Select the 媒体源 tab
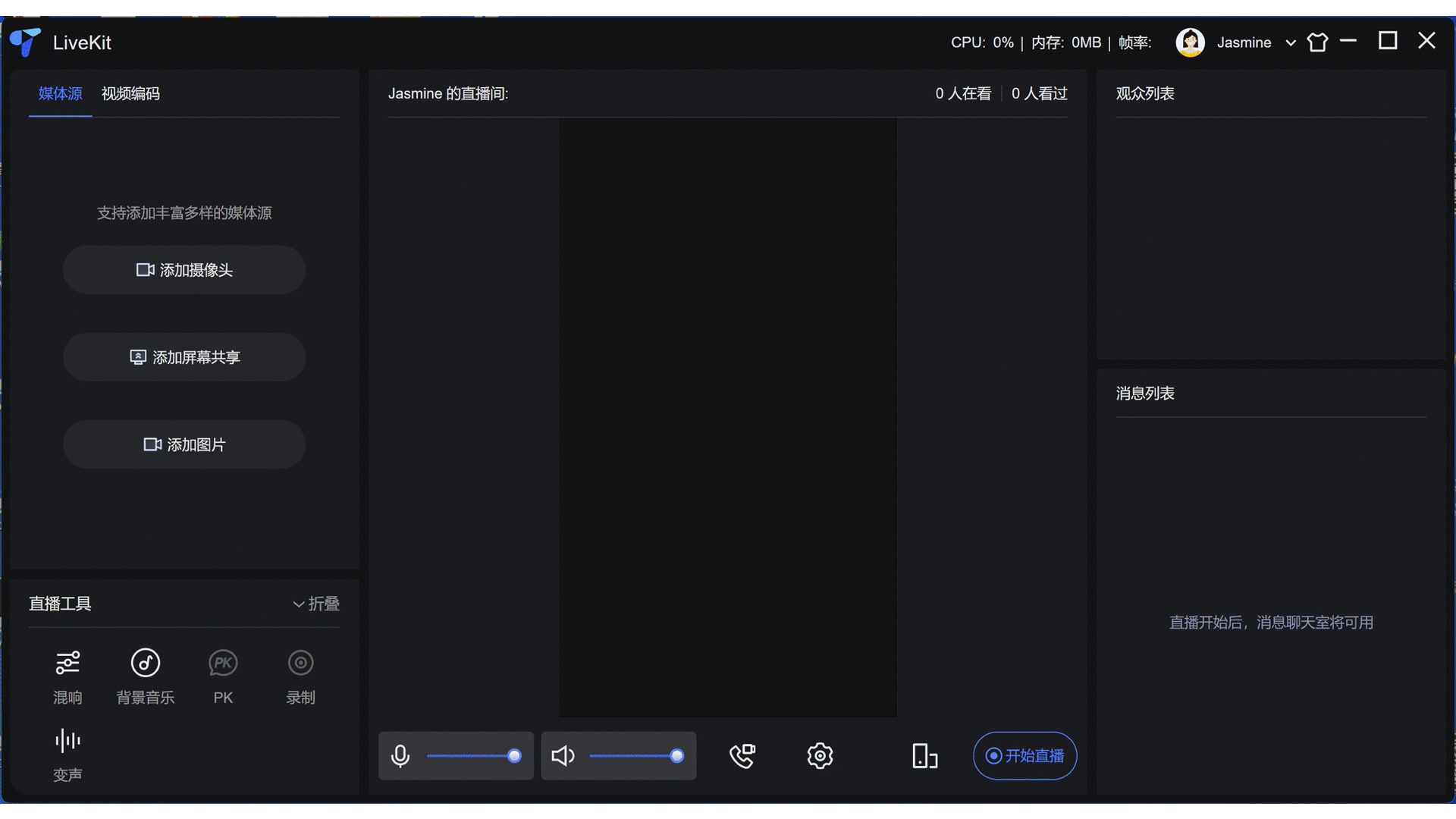 60,94
